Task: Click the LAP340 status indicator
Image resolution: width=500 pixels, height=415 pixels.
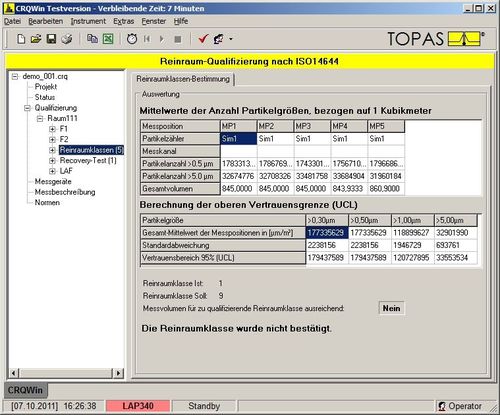Action: coord(138,406)
